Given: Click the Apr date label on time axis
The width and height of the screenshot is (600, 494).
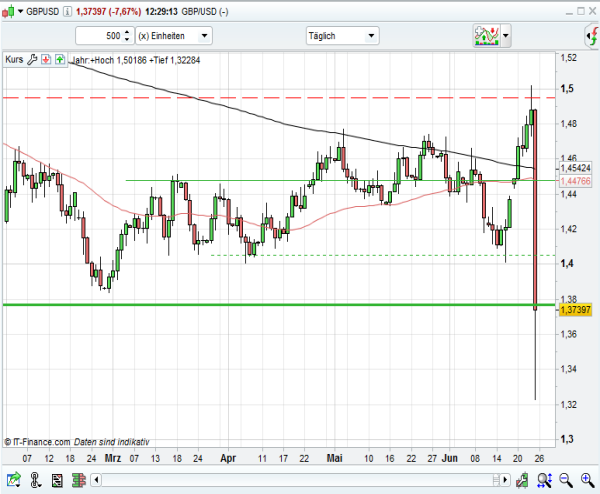Looking at the screenshot, I should (x=228, y=458).
